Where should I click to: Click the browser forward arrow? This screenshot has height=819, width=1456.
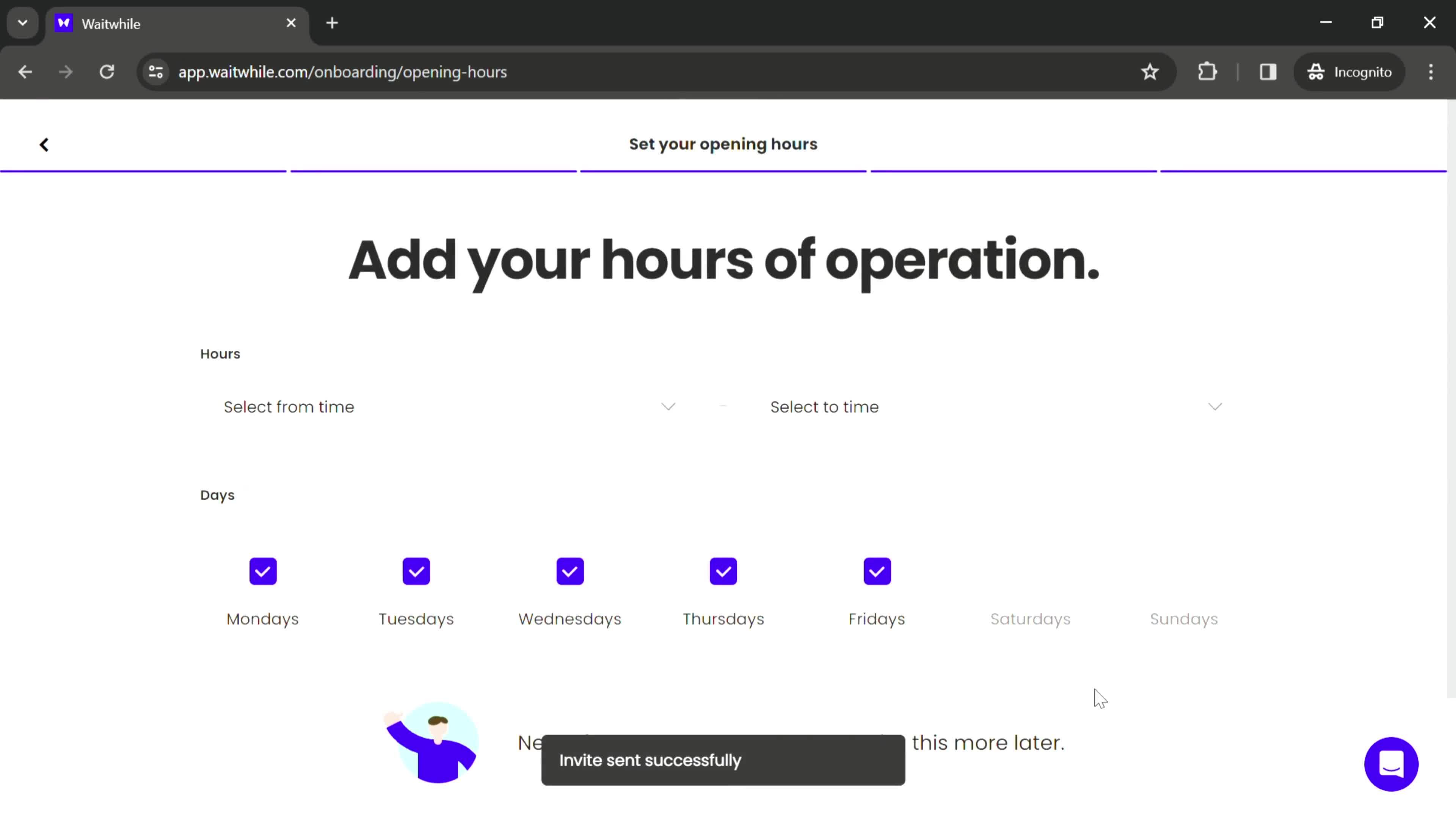click(66, 72)
